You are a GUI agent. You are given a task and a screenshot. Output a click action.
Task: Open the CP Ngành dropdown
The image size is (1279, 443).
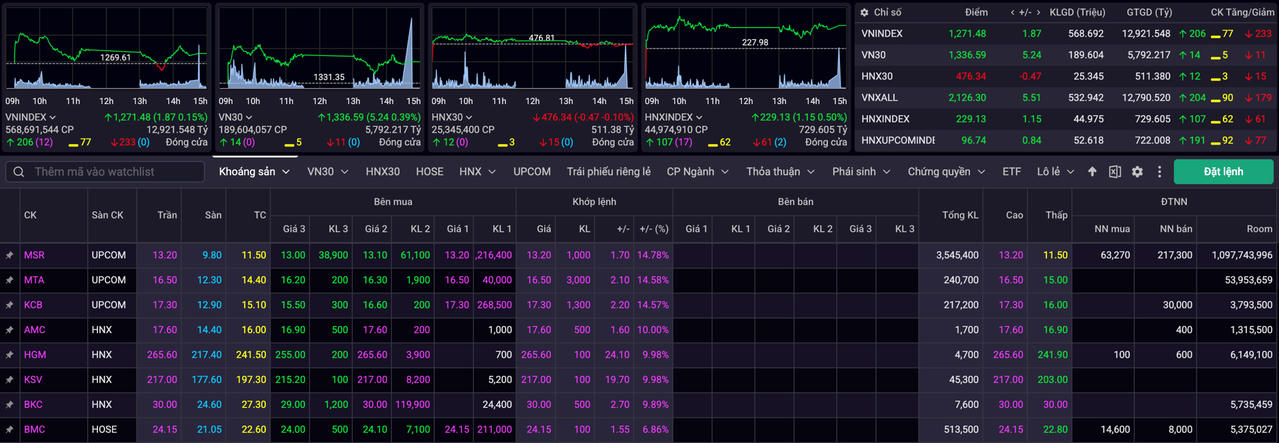click(x=697, y=172)
